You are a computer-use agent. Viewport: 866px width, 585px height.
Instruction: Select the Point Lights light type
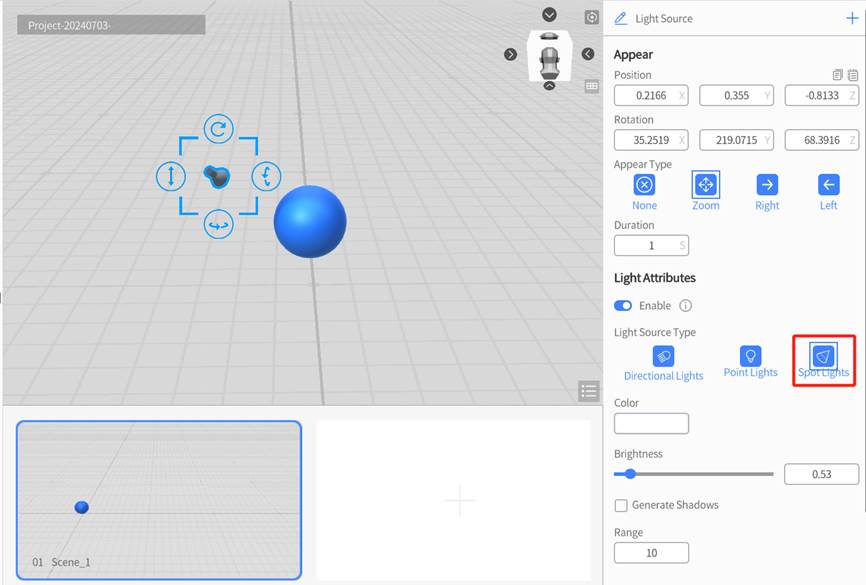coord(750,357)
